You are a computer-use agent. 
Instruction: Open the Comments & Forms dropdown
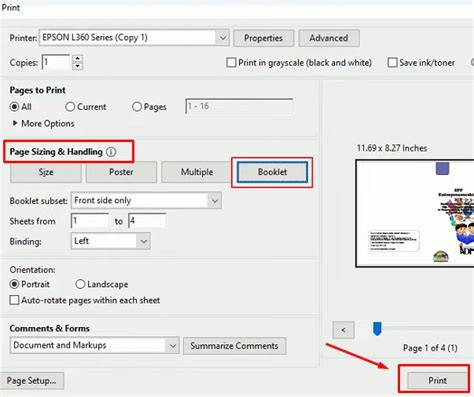[x=95, y=345]
